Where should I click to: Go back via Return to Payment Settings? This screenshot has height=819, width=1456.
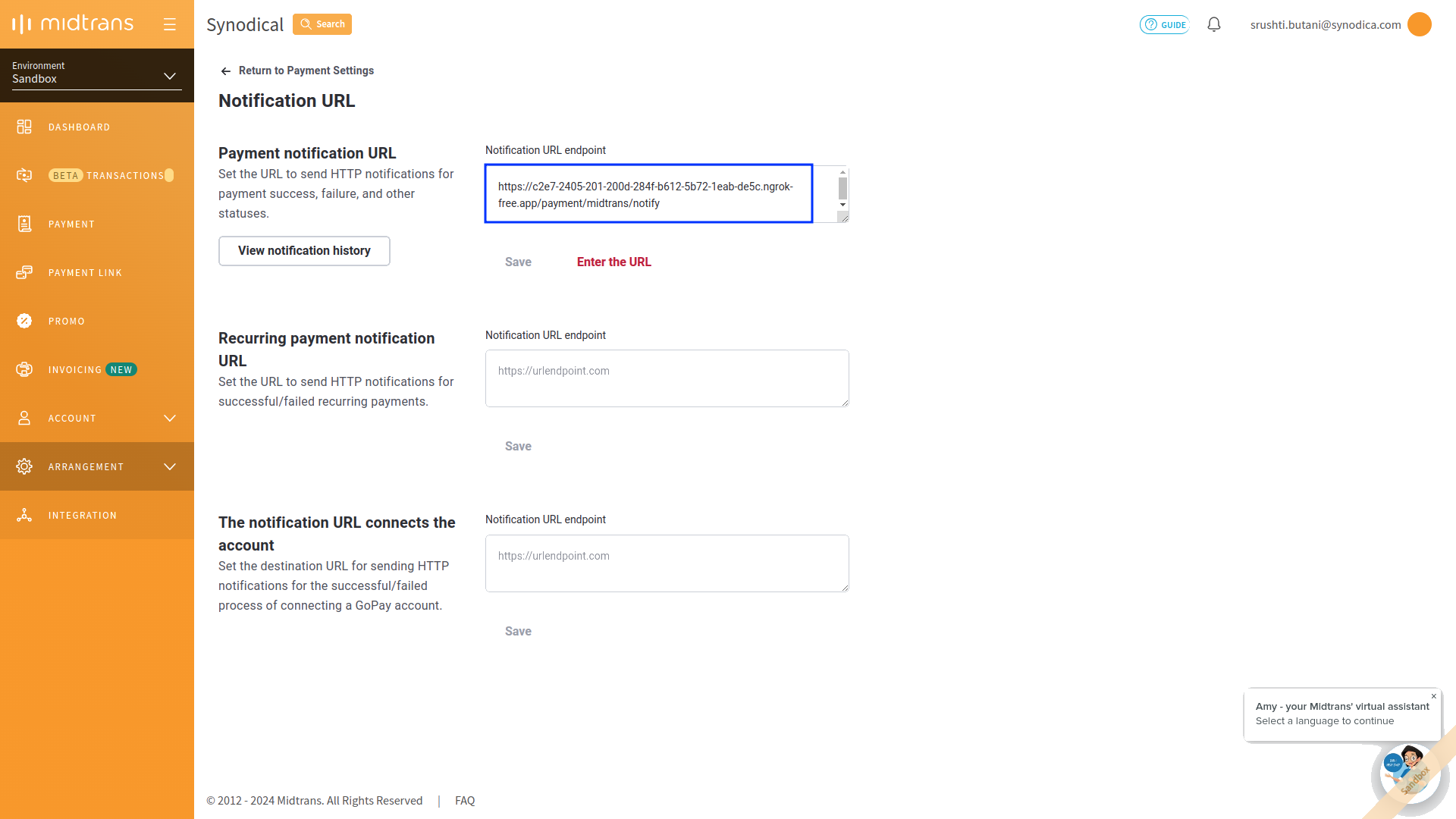click(297, 71)
